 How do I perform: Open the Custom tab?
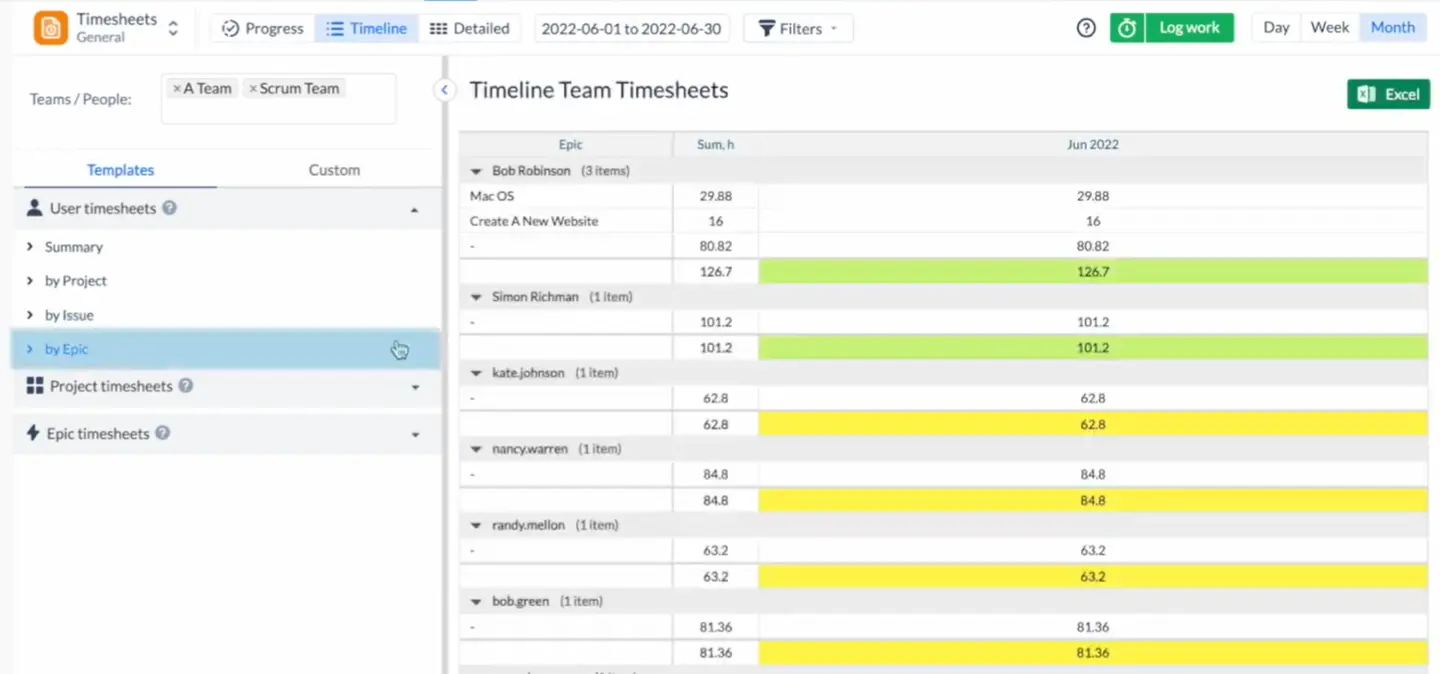click(334, 170)
